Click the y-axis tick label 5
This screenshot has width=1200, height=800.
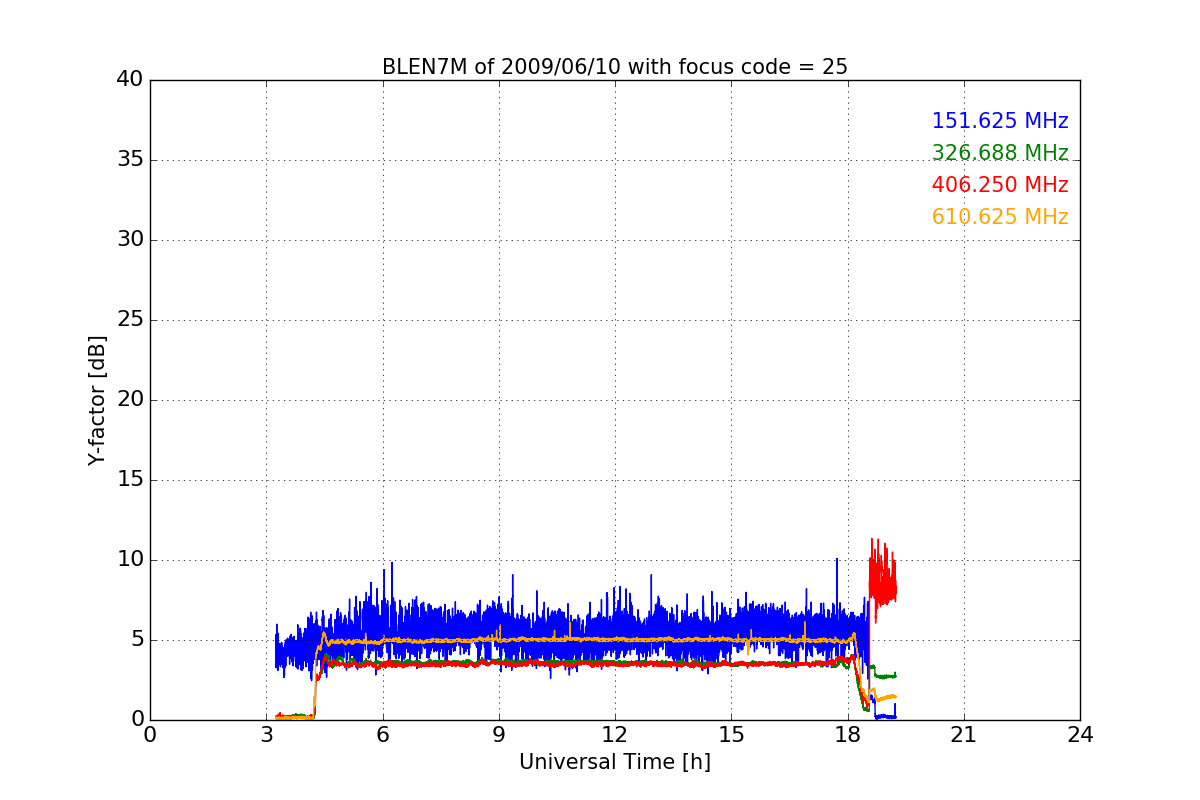click(136, 640)
